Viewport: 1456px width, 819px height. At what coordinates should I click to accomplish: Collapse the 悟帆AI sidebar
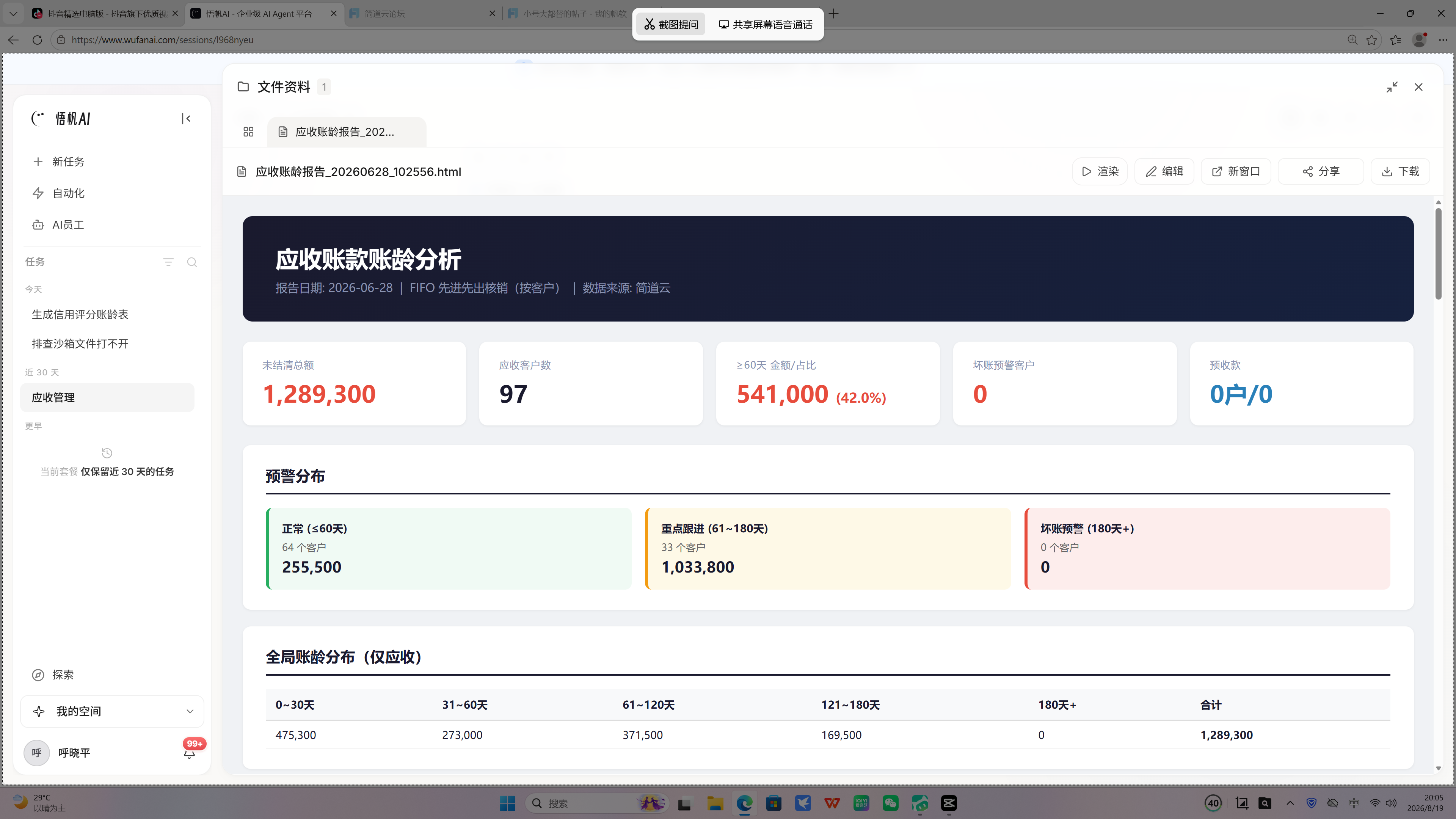(186, 119)
